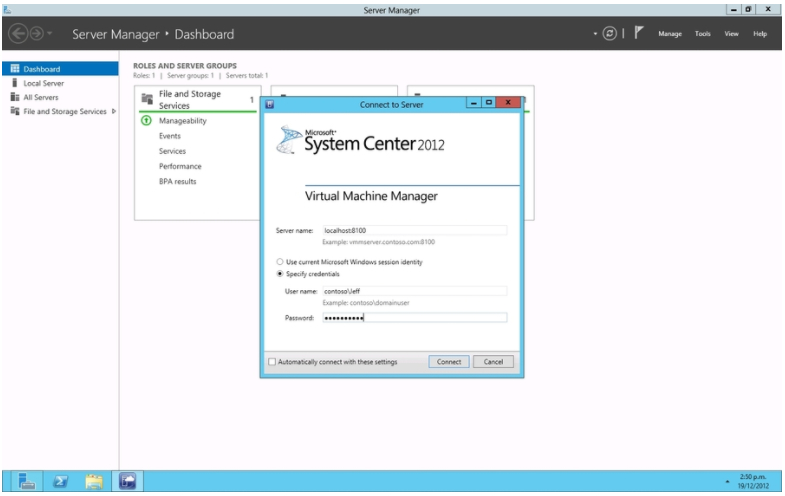
Task: Open BPA results in the File and Storage tile
Action: [178, 181]
